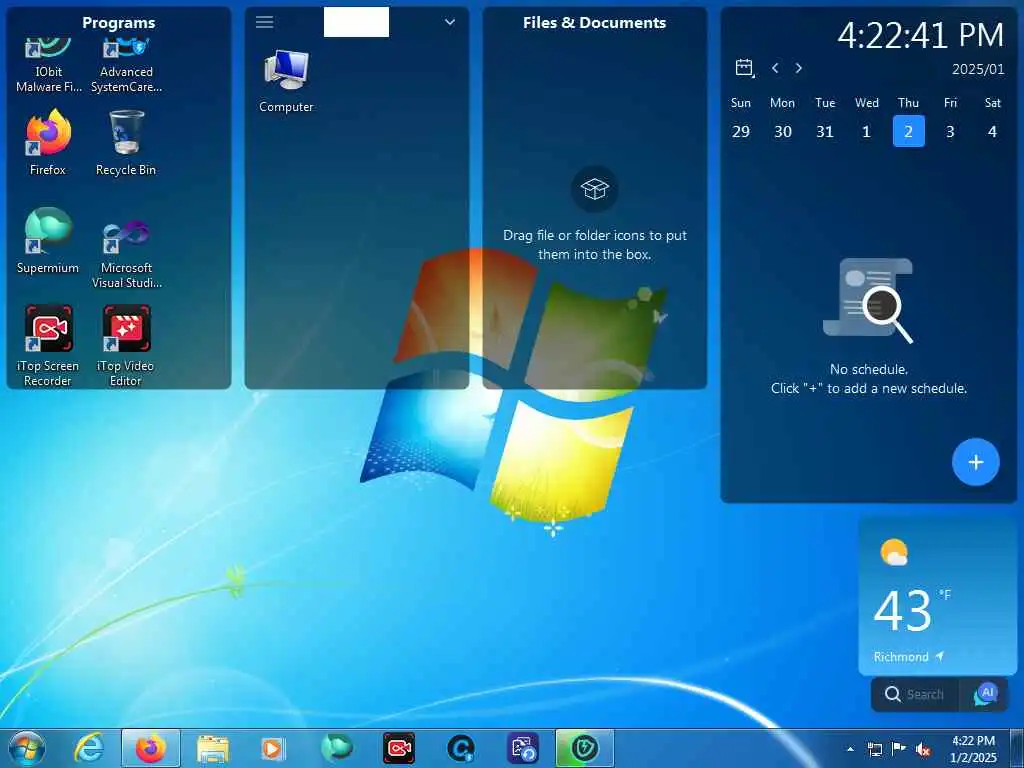1024x768 pixels.
Task: Click the "No schedule." message
Action: (869, 370)
